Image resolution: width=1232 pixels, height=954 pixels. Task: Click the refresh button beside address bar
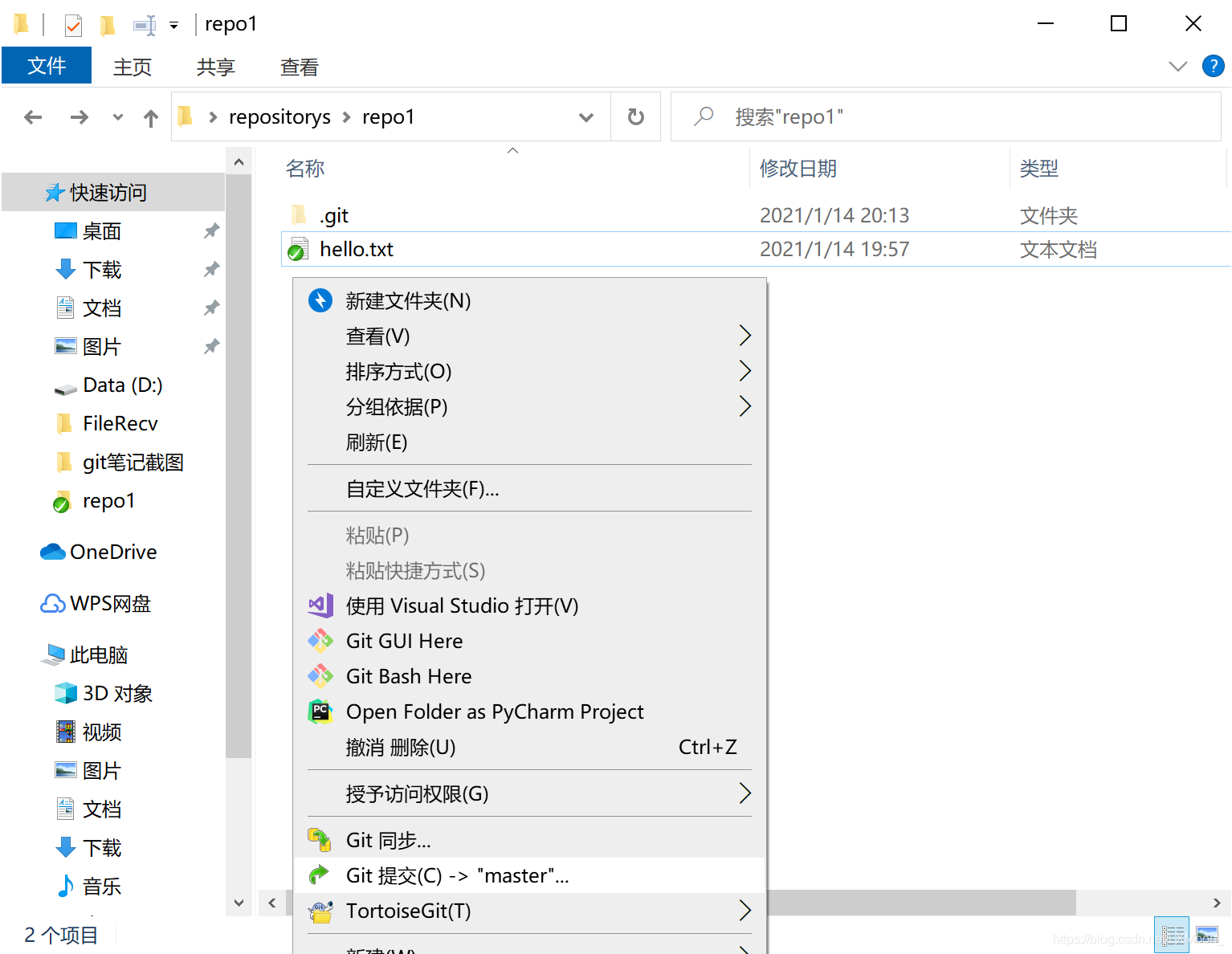coord(635,117)
